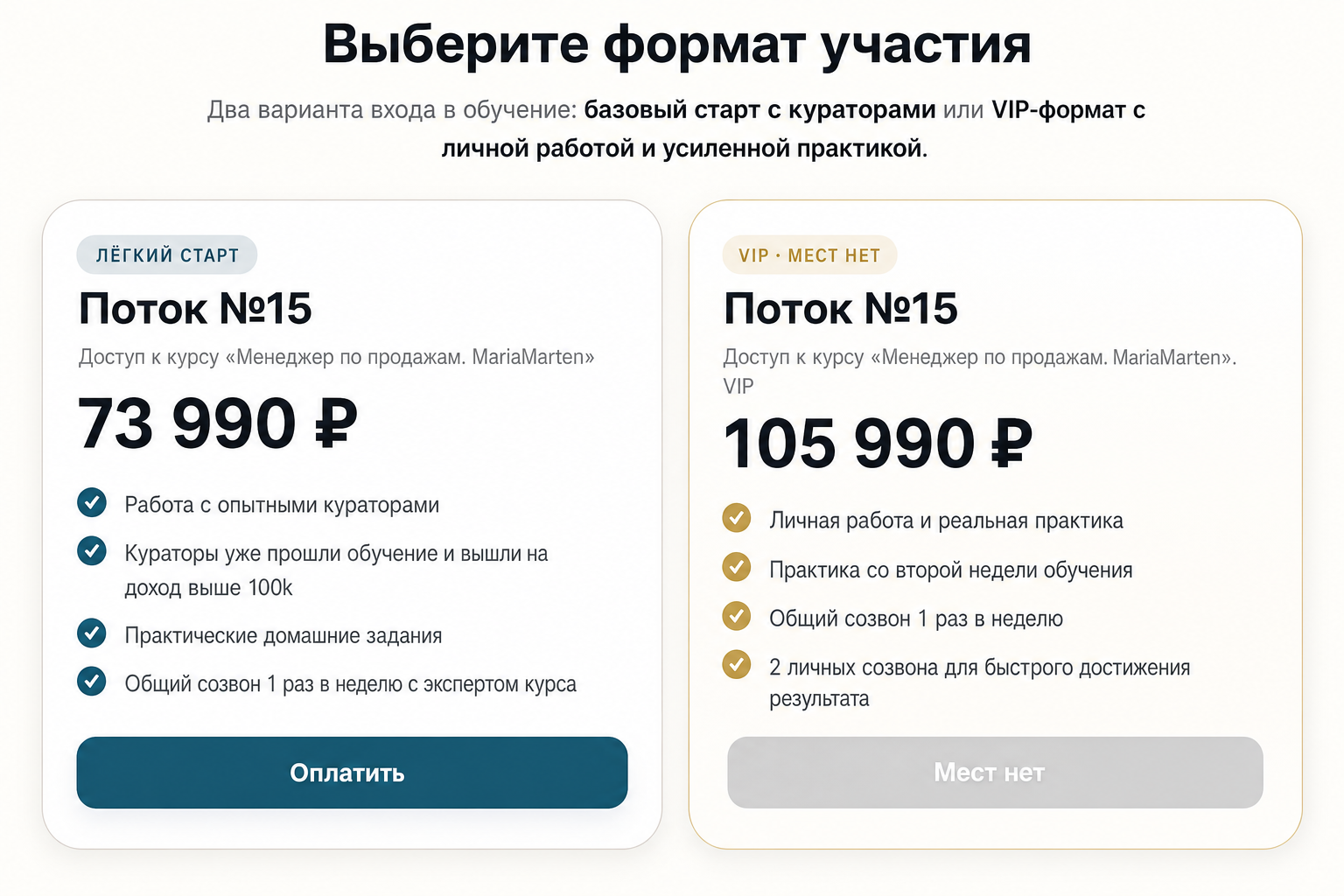Image resolution: width=1344 pixels, height=896 pixels.
Task: Click Поток №15 heading in the basic card
Action: 195,308
